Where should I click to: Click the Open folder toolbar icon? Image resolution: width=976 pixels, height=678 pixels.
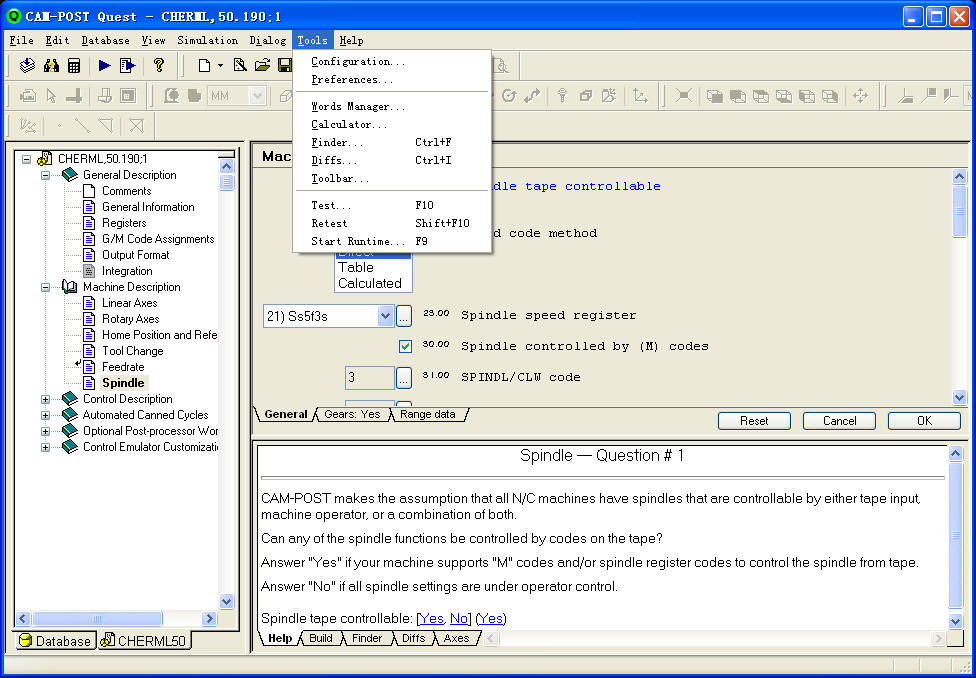point(263,65)
